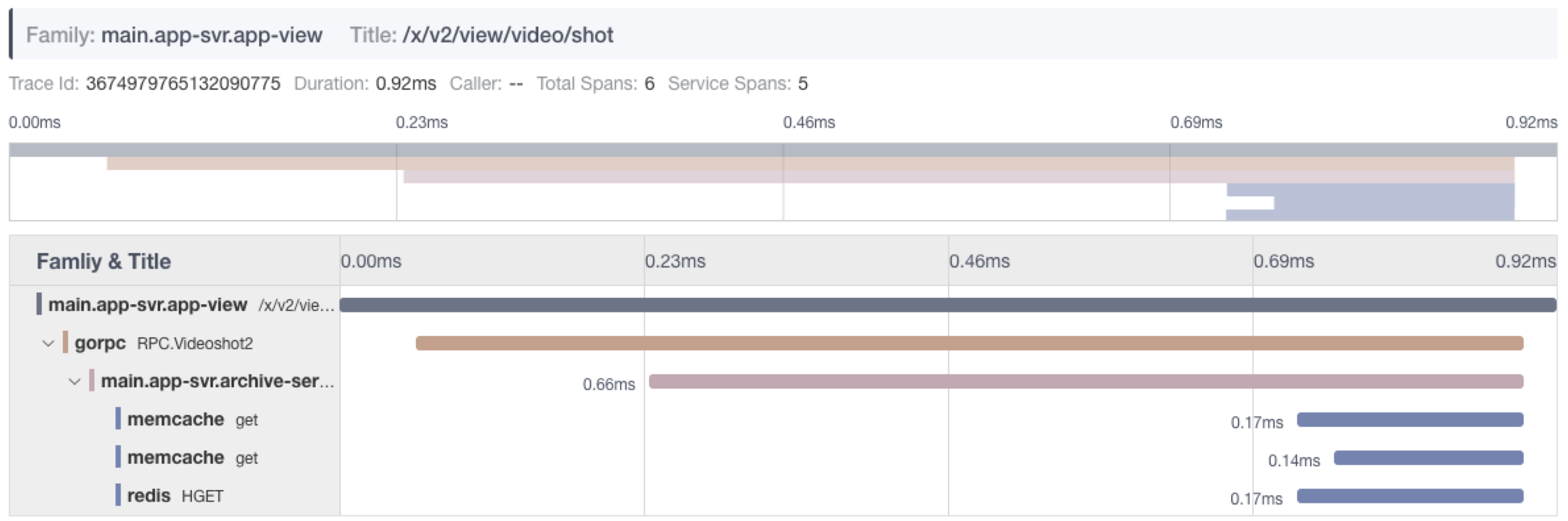Click the redis blue color marker

pos(118,495)
